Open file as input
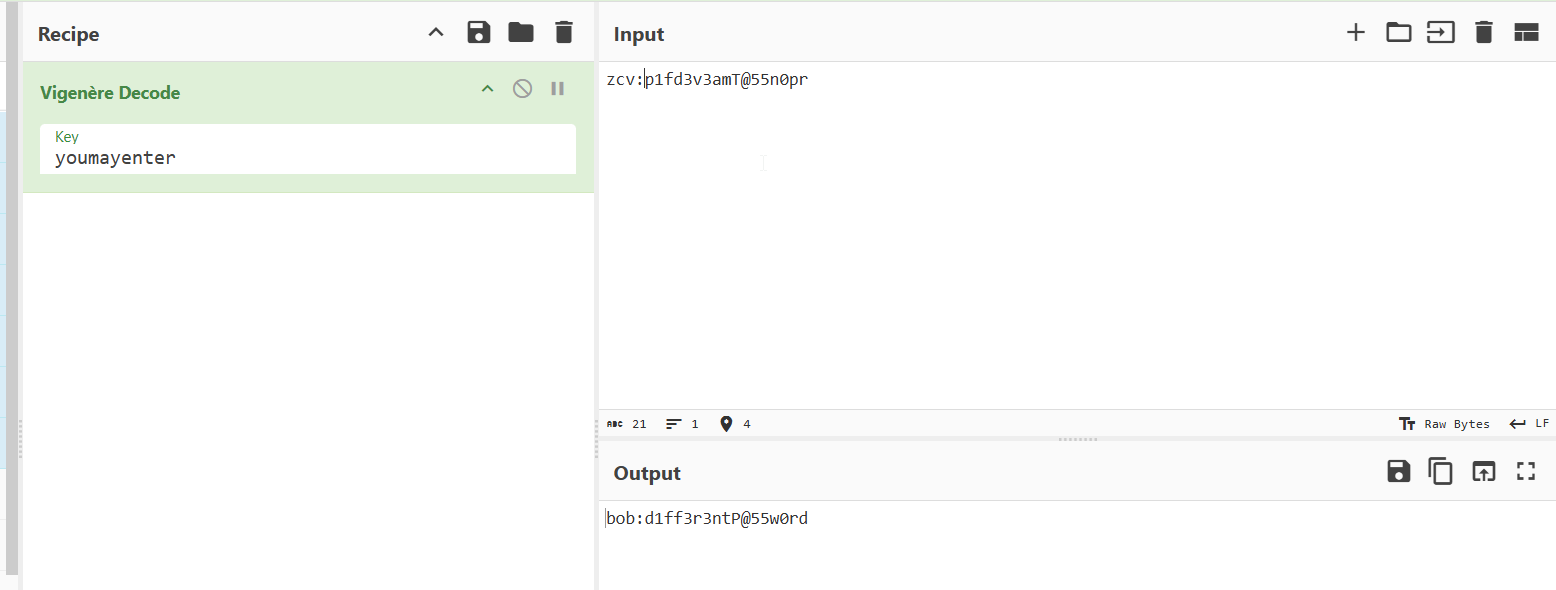This screenshot has width=1556, height=590. [x=1440, y=33]
